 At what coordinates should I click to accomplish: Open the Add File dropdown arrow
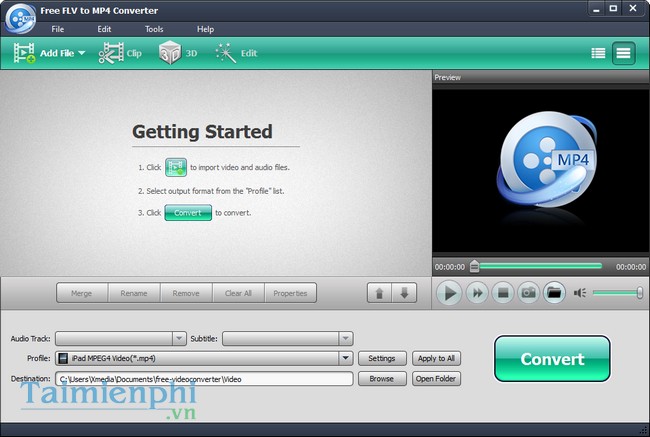click(82, 53)
